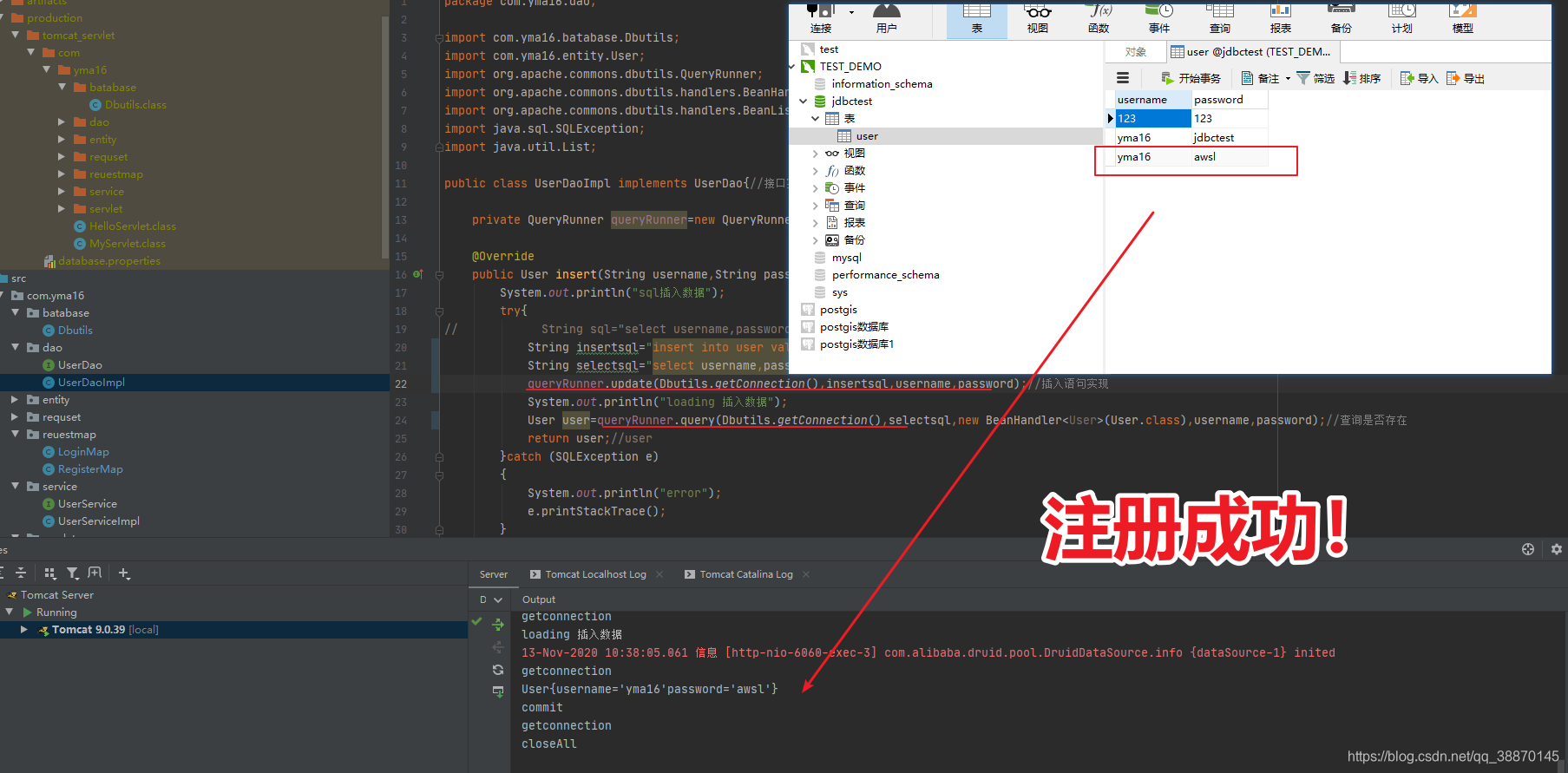Click the username column header
Image resolution: width=1568 pixels, height=773 pixels.
pyautogui.click(x=1152, y=100)
